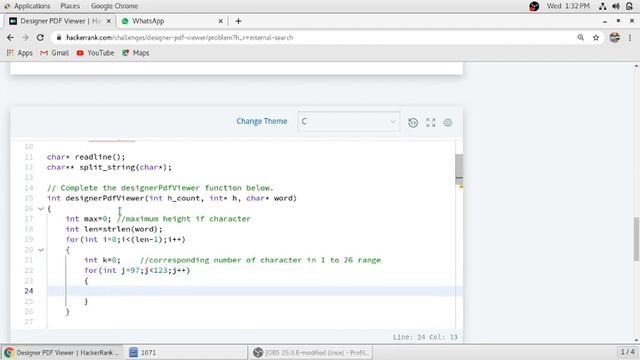Click the lock/power tray icon

(629, 6)
